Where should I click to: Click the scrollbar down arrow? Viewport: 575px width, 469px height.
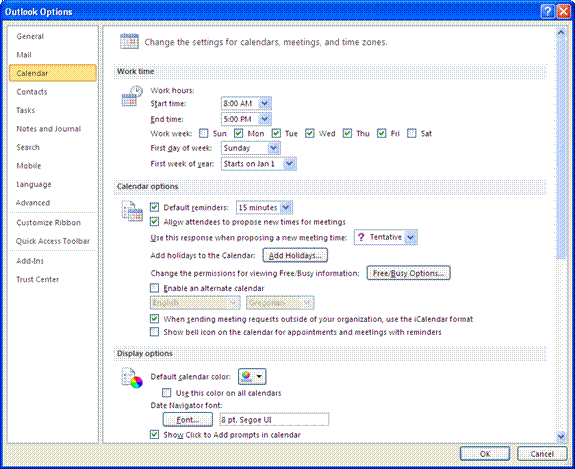pyautogui.click(x=561, y=436)
